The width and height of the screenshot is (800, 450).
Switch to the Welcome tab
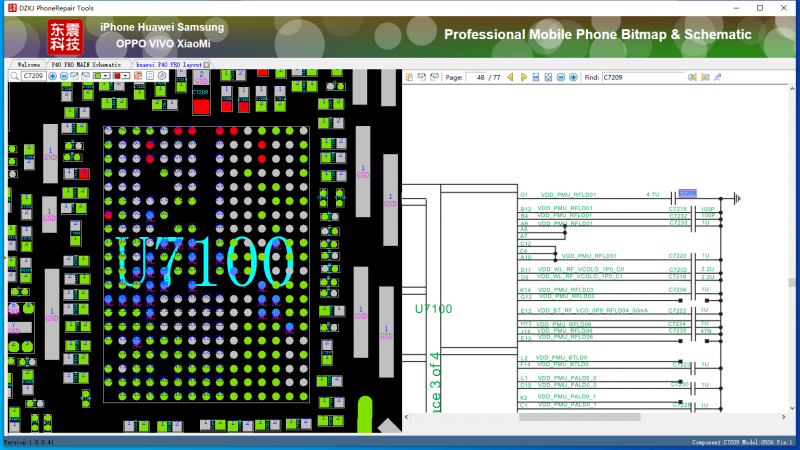tap(28, 64)
